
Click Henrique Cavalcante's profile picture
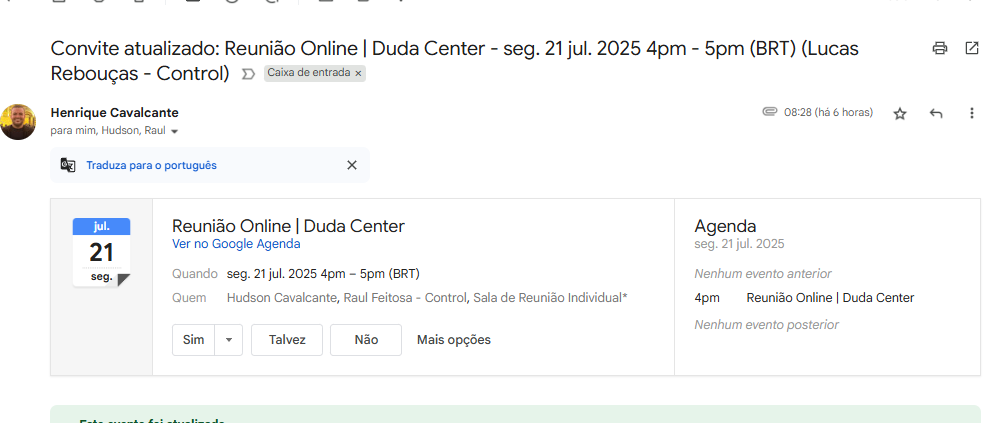pyautogui.click(x=18, y=121)
